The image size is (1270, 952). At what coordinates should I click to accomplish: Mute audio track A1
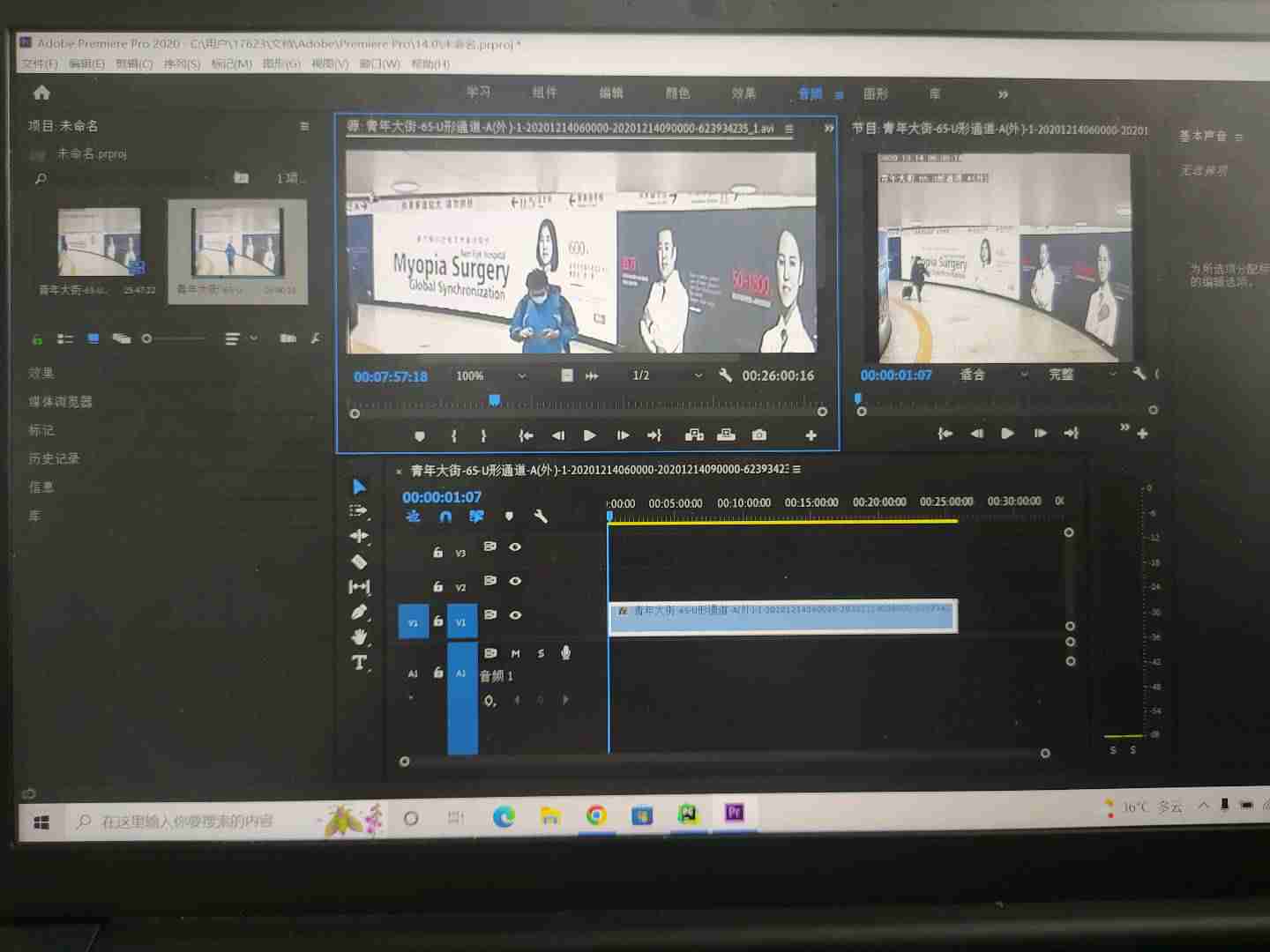coord(515,653)
